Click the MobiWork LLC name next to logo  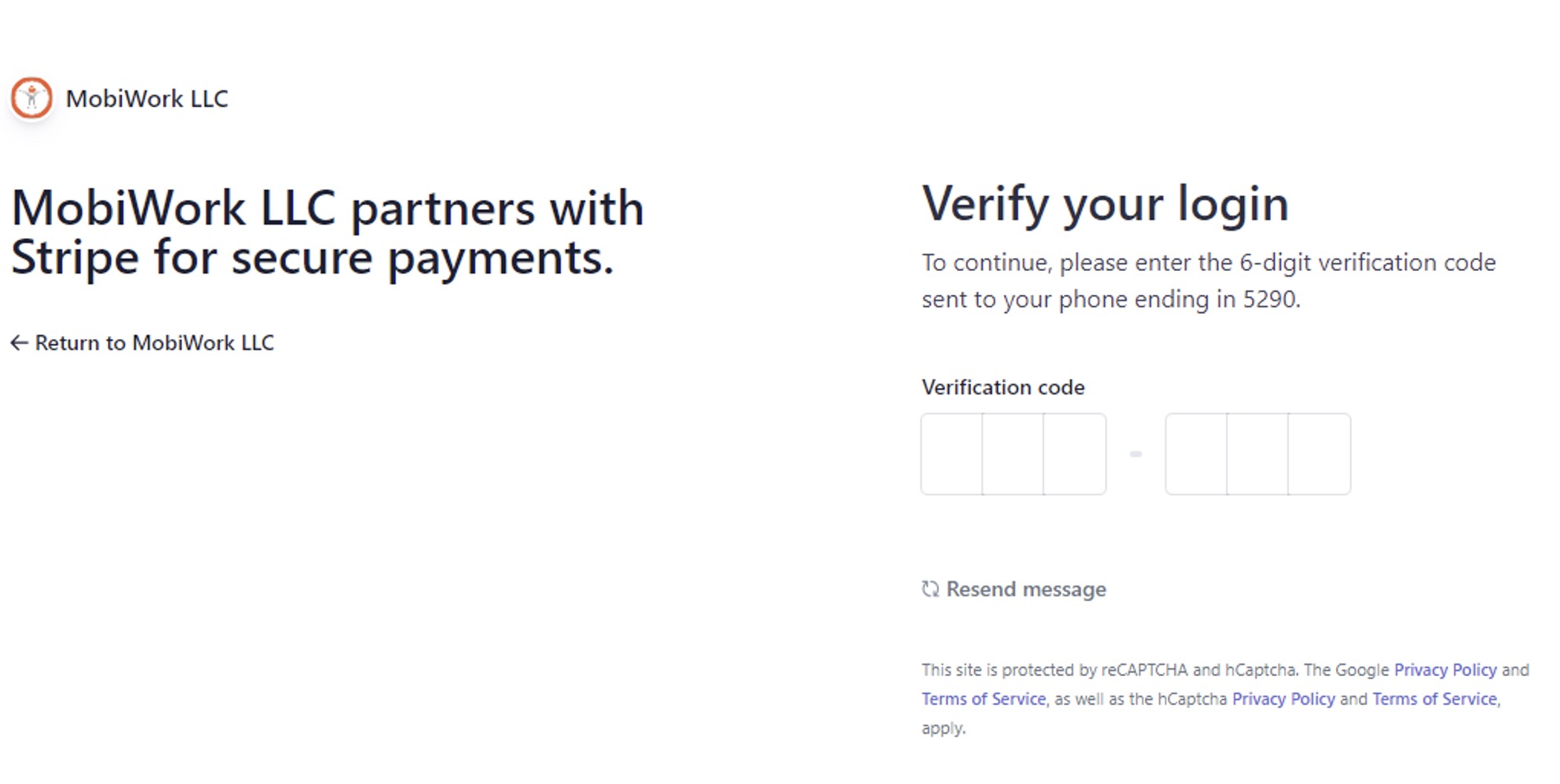(x=147, y=99)
